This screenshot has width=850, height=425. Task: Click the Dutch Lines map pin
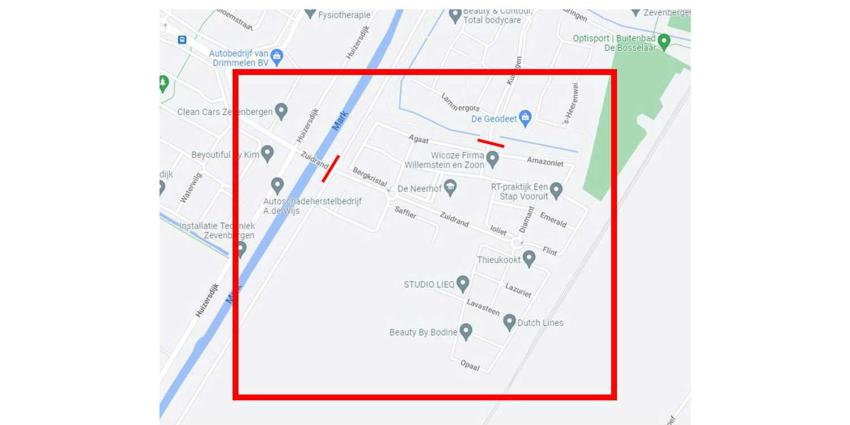tap(509, 323)
